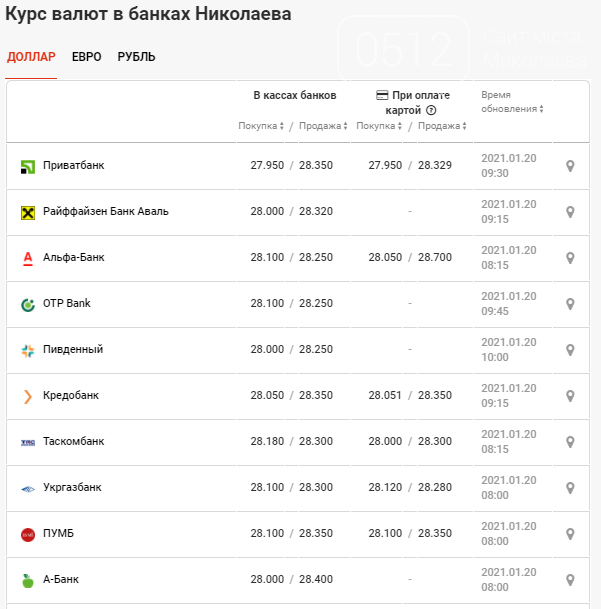This screenshot has height=609, width=601.
Task: Click the help question mark near 'При оплате картой'
Action: 431,111
